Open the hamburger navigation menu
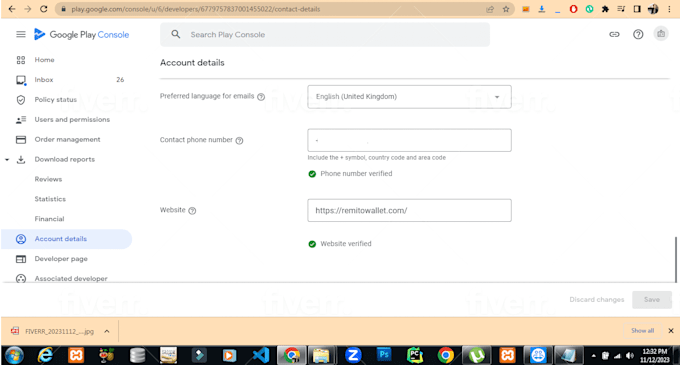The height and width of the screenshot is (365, 680). [x=21, y=34]
